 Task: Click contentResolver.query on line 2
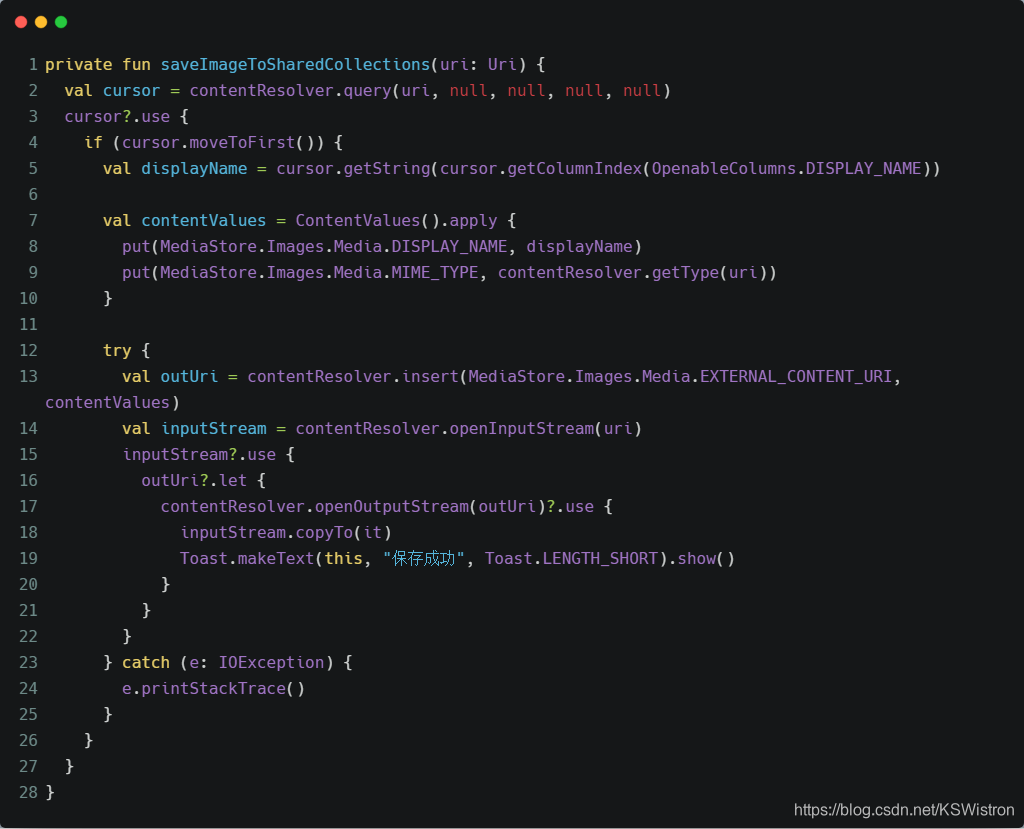pyautogui.click(x=291, y=91)
